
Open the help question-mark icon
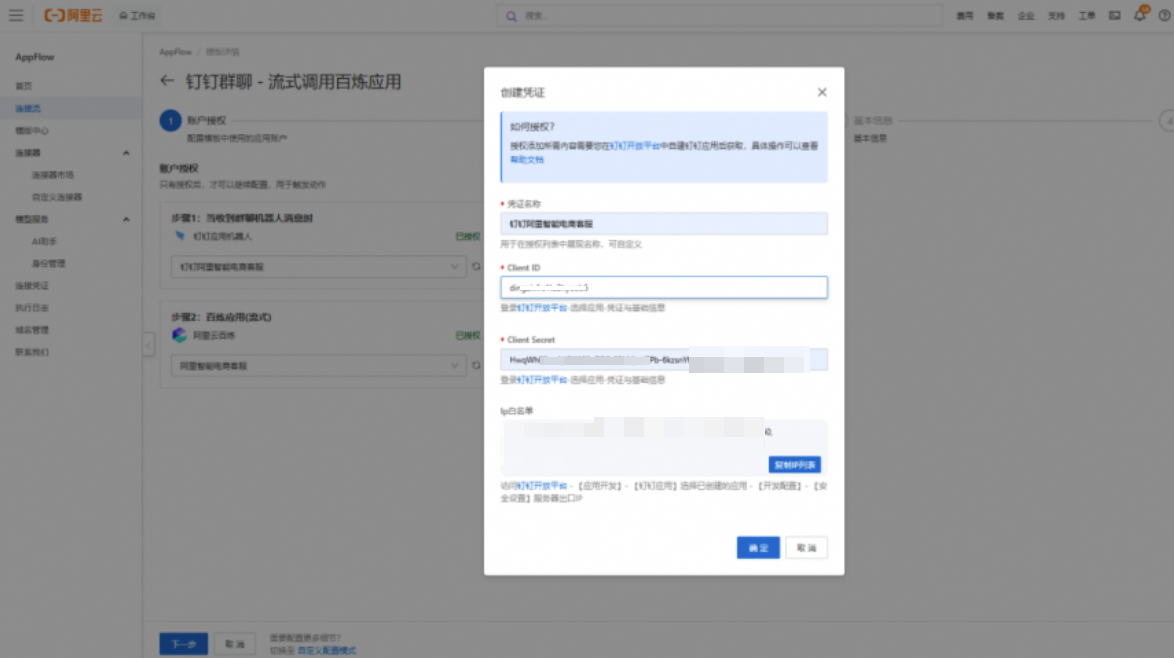point(1164,16)
